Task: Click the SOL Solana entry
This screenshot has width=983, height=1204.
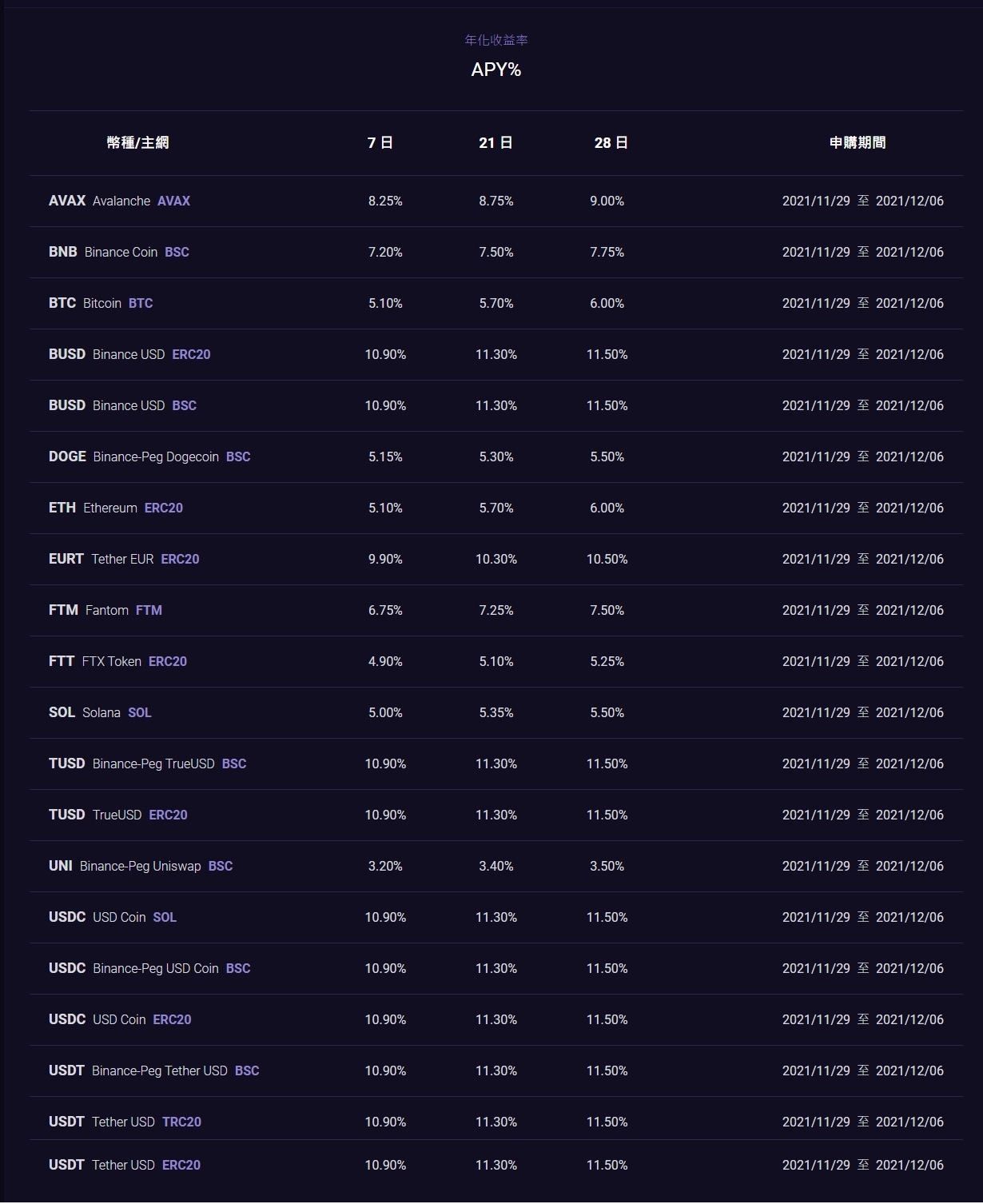Action: click(100, 712)
